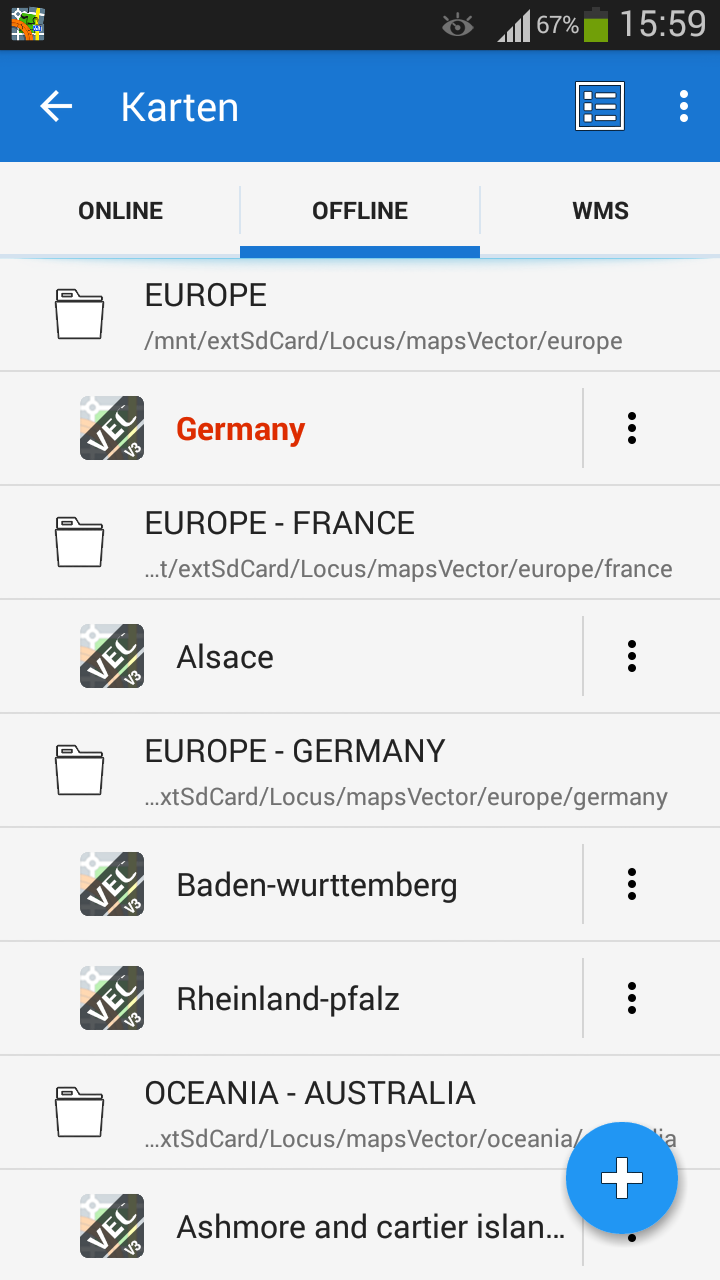Tap the OCEANIA - AUSTRALIA folder icon
This screenshot has height=1280, width=720.
pos(80,1112)
